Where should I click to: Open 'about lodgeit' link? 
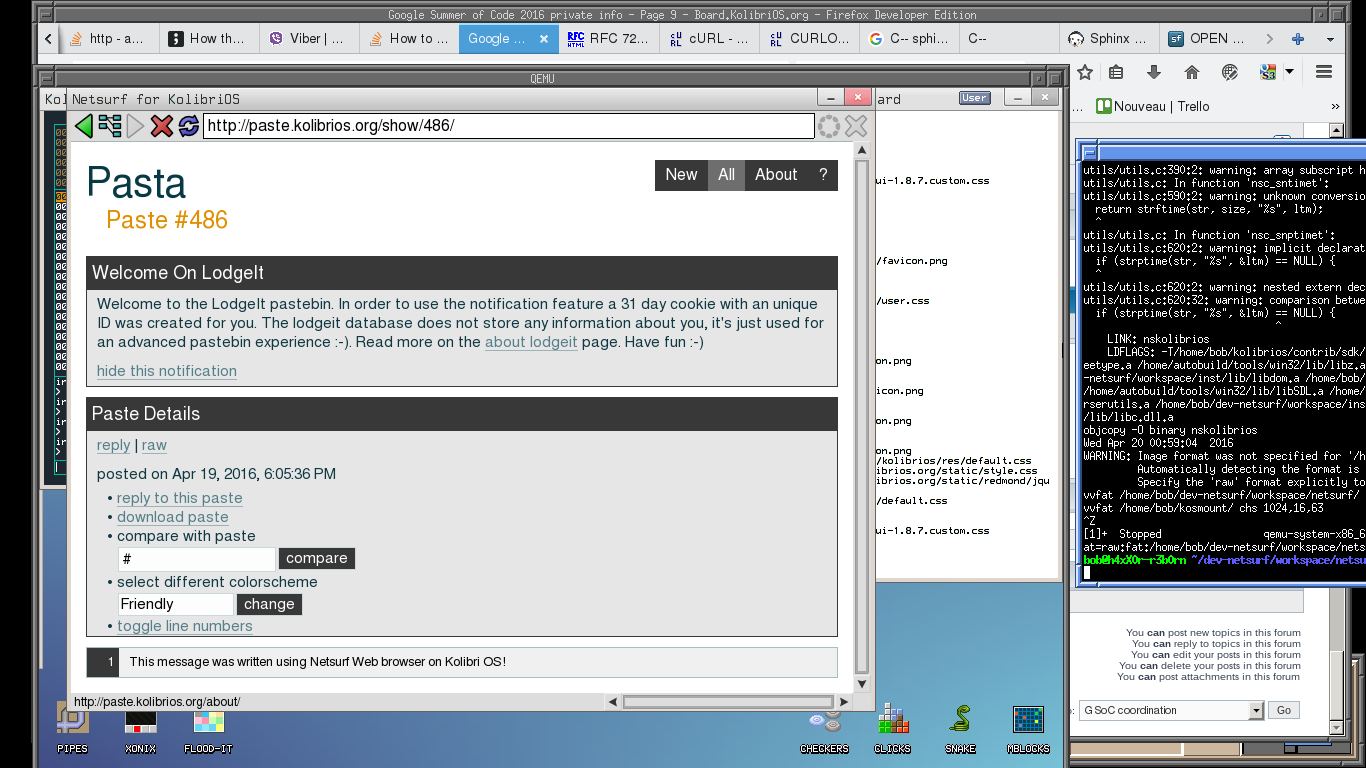531,342
